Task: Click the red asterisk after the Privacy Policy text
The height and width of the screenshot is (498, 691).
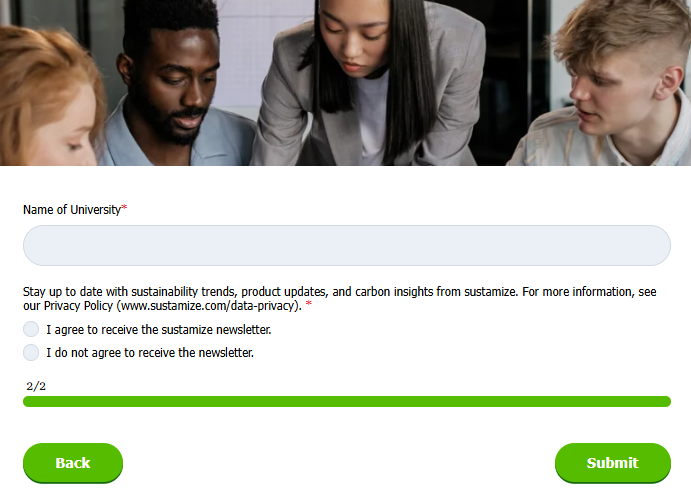Action: pyautogui.click(x=308, y=304)
